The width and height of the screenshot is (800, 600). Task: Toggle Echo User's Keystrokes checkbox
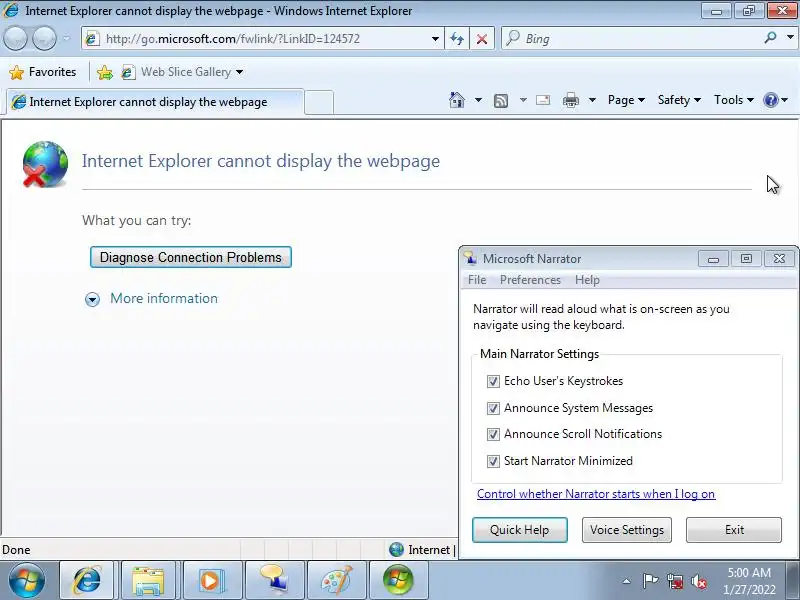[x=493, y=382]
